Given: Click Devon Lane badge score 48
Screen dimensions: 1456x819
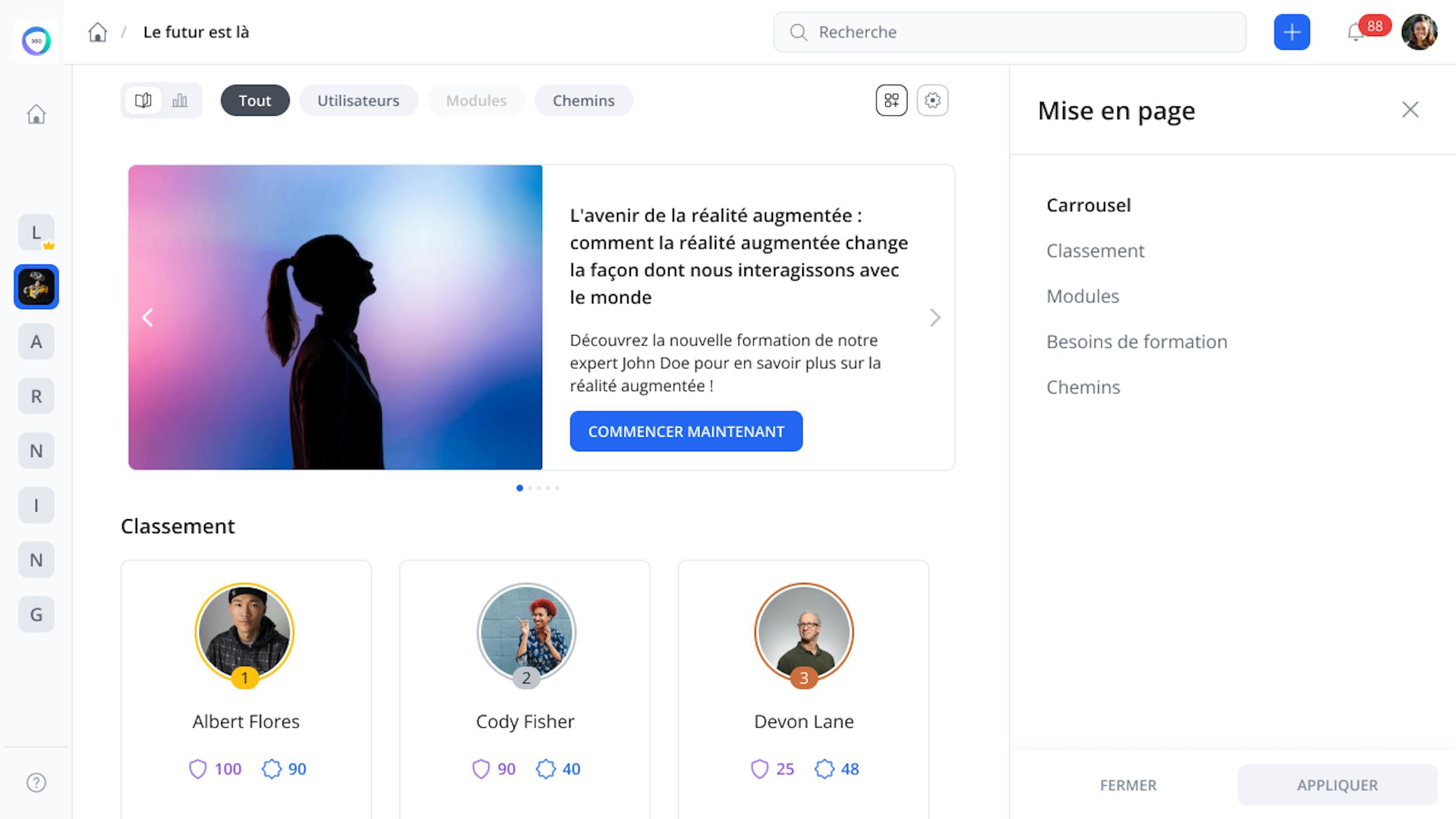Looking at the screenshot, I should point(837,769).
